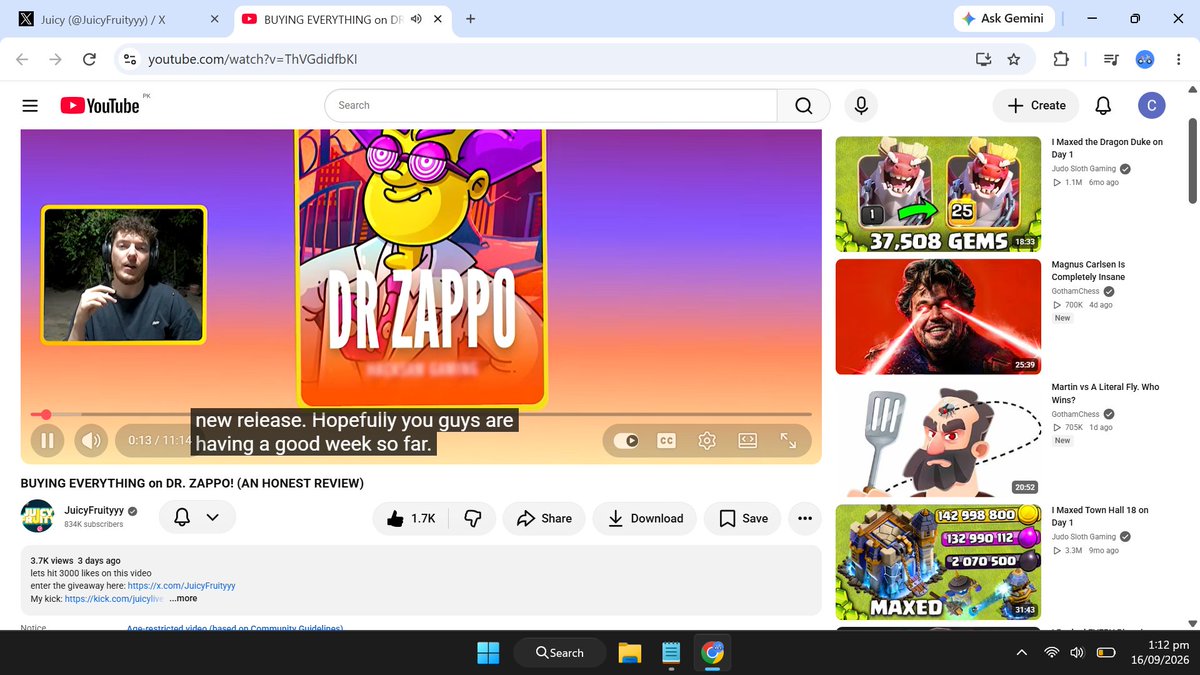
Task: Go to YouTube home via logo
Action: pos(99,105)
